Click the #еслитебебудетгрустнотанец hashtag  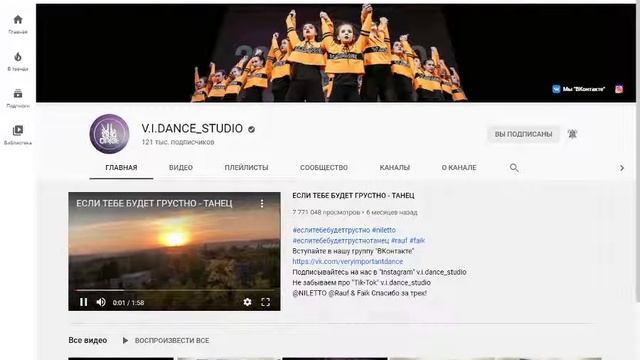(x=341, y=240)
